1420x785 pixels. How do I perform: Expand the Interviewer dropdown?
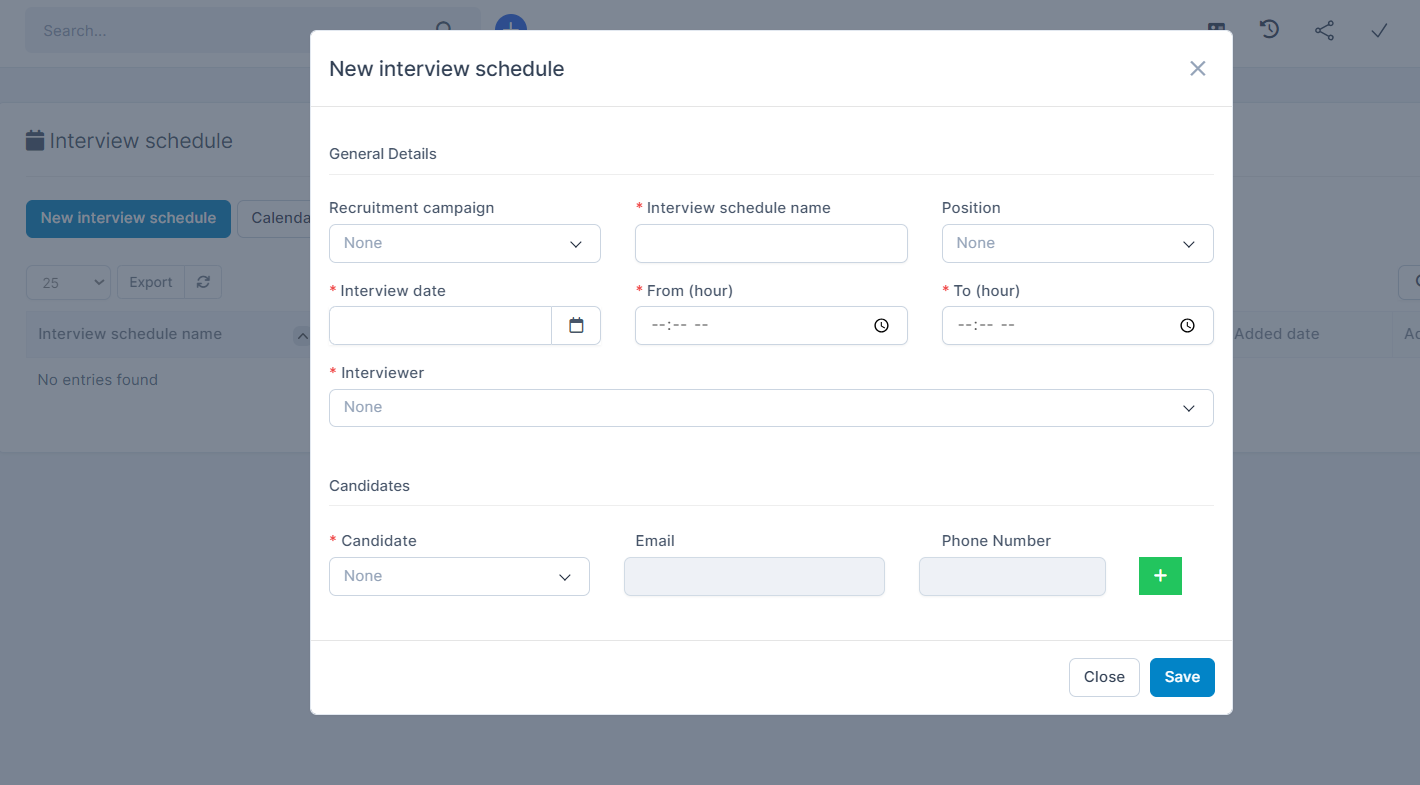click(770, 408)
